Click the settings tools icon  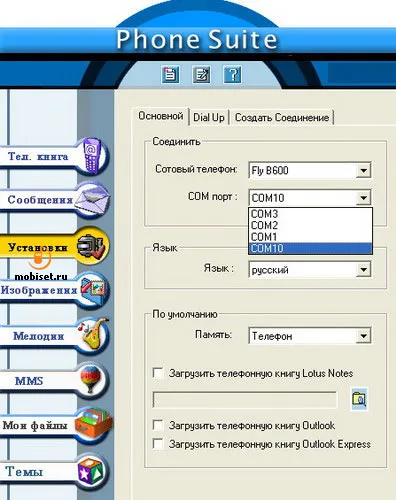tap(91, 247)
